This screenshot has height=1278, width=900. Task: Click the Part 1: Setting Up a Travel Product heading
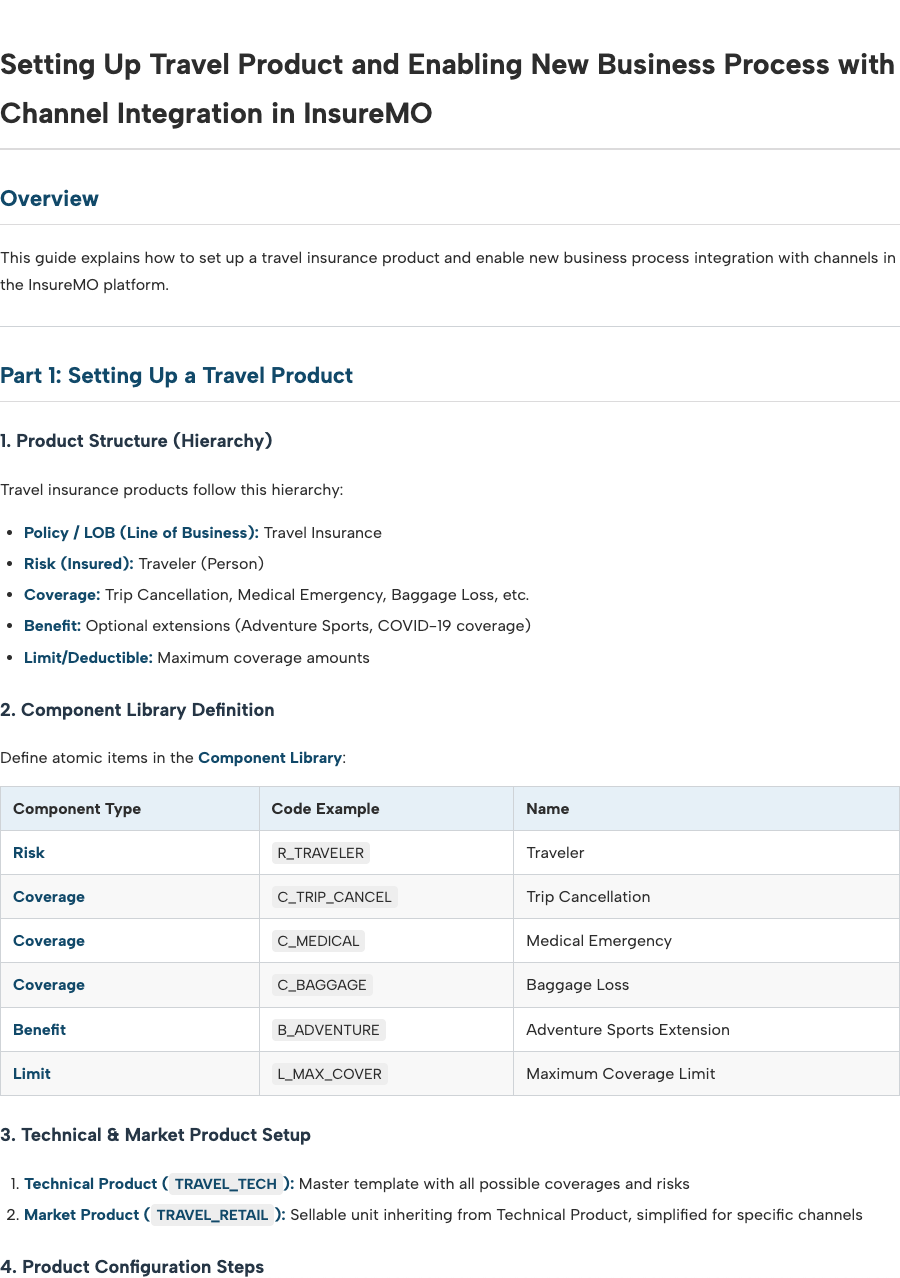pos(176,375)
